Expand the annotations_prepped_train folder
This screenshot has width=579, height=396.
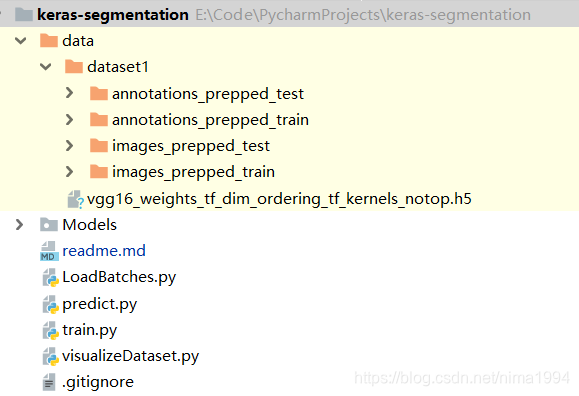coord(69,119)
